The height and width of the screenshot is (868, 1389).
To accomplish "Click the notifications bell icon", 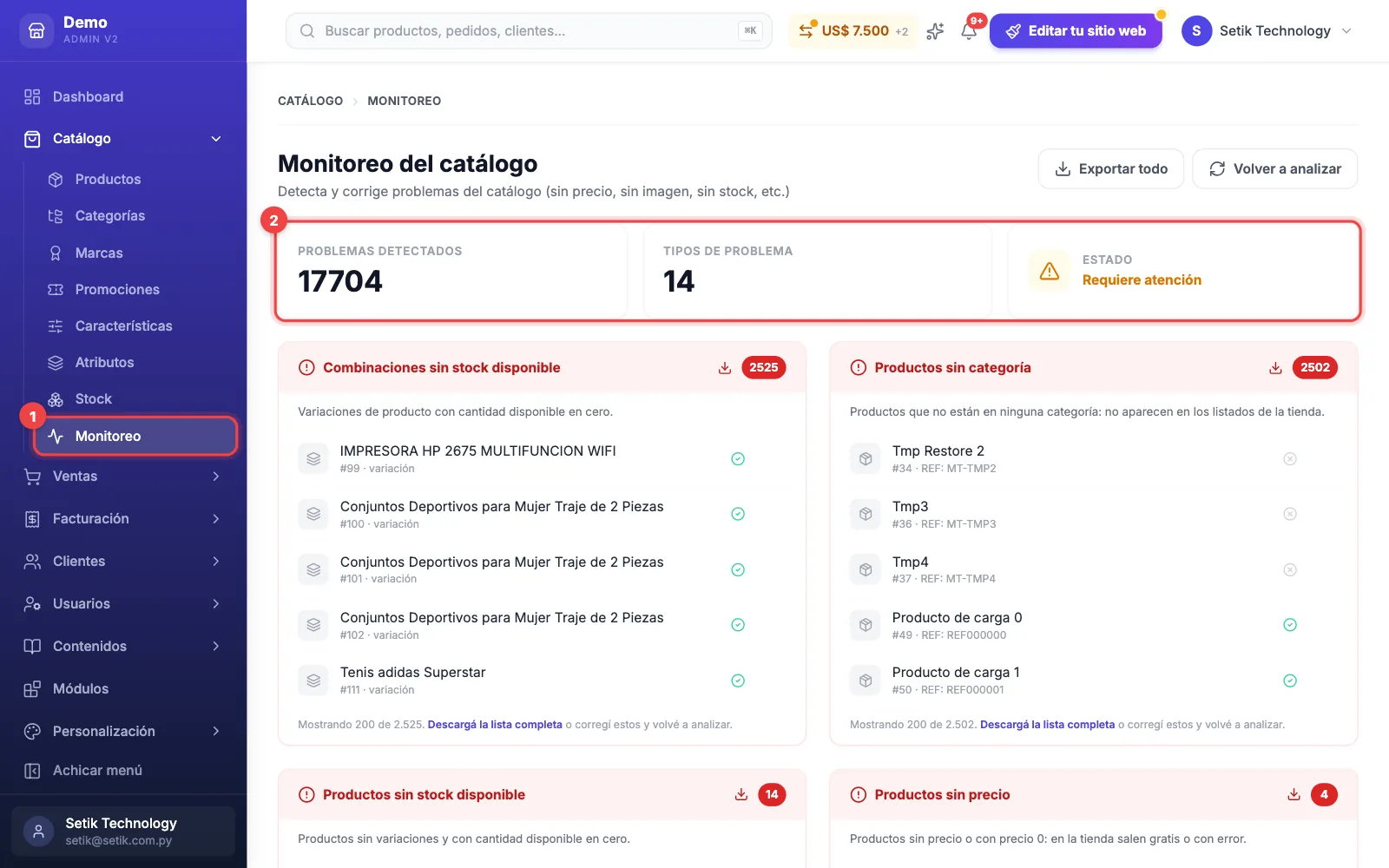I will [969, 31].
